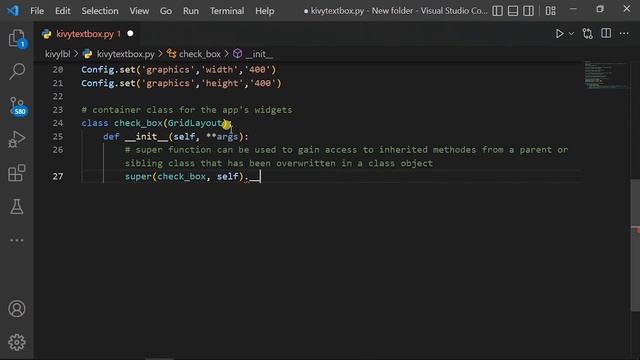
Task: Open the Edit menu
Action: (62, 11)
